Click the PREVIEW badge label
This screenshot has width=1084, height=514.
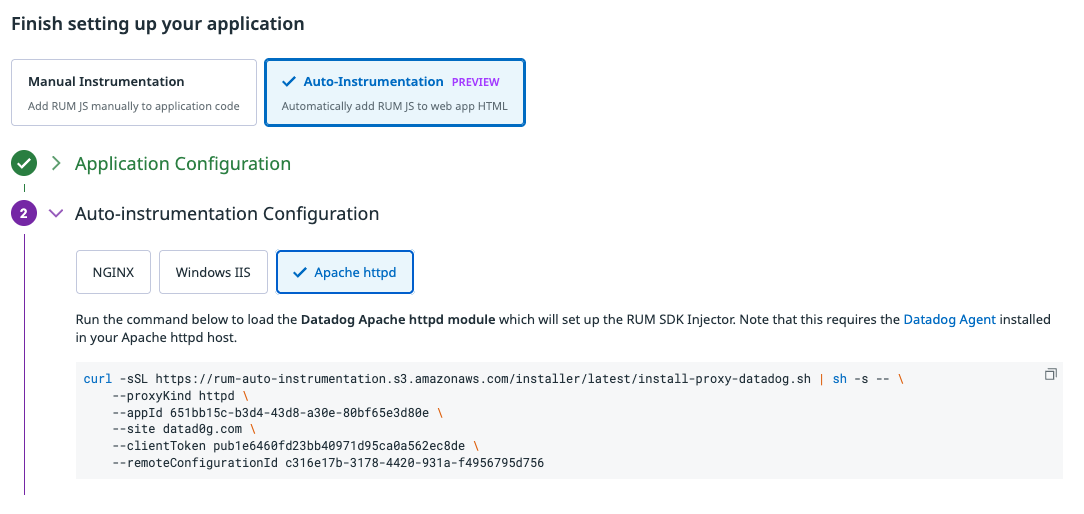pyautogui.click(x=476, y=82)
